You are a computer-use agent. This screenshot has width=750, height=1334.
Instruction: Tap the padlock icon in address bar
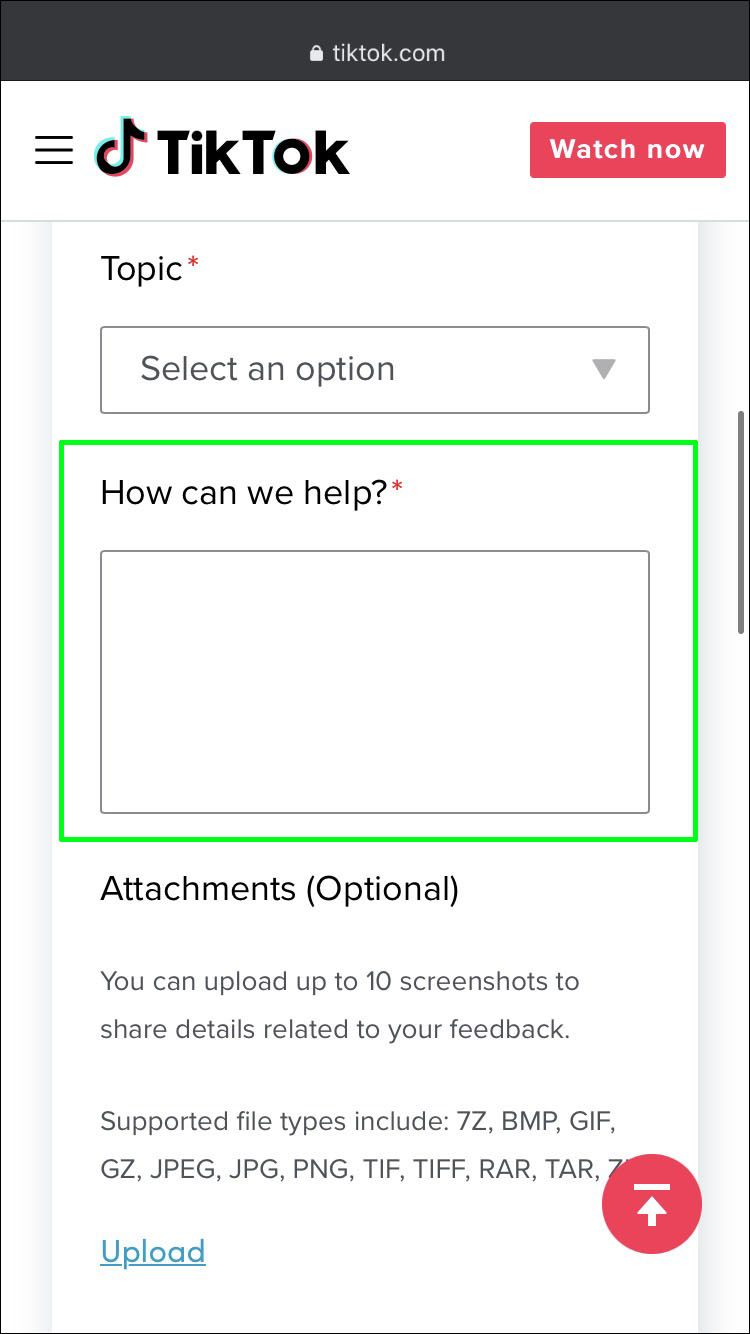[317, 54]
